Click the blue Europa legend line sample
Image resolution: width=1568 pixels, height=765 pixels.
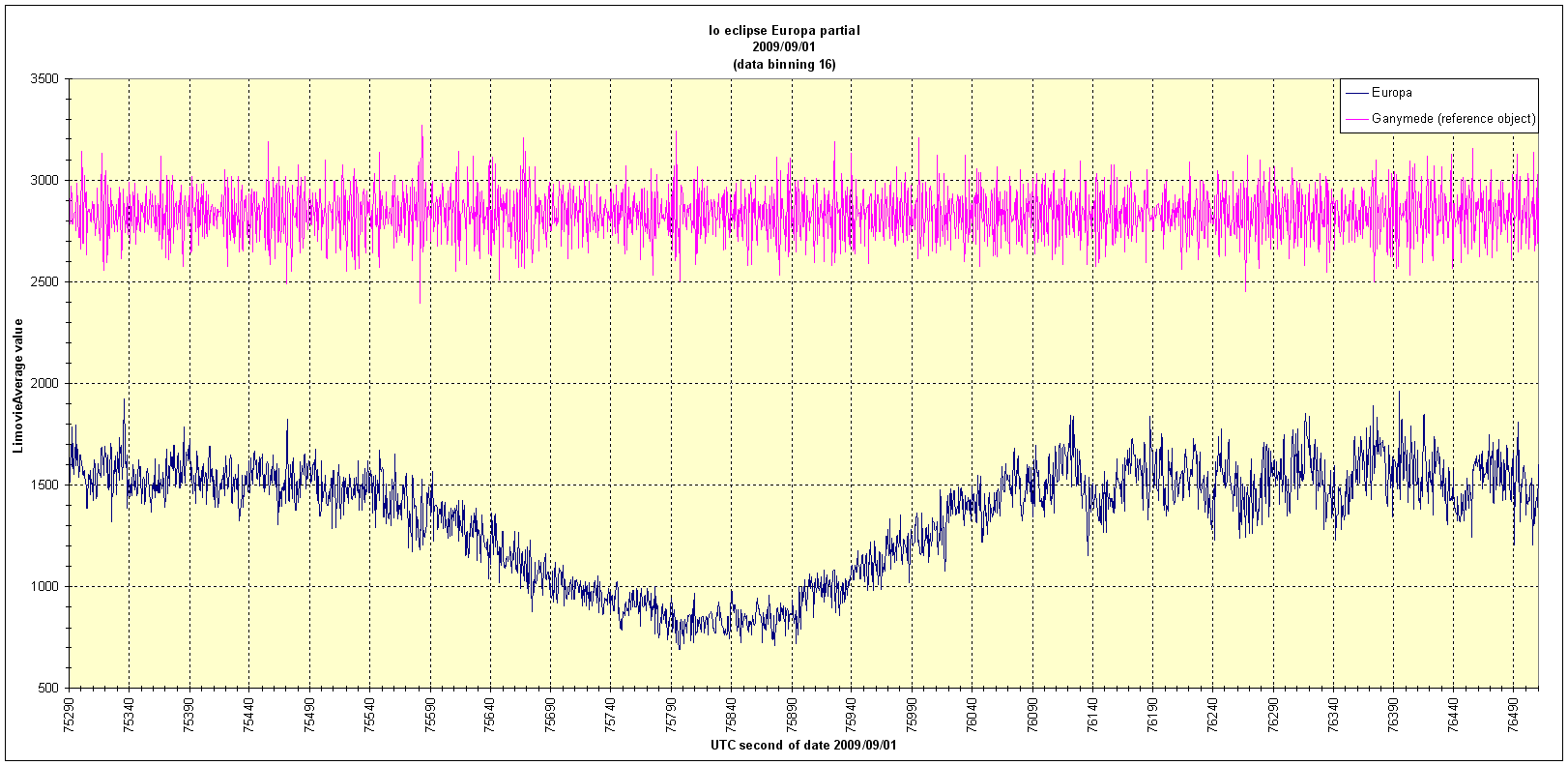coord(1357,93)
